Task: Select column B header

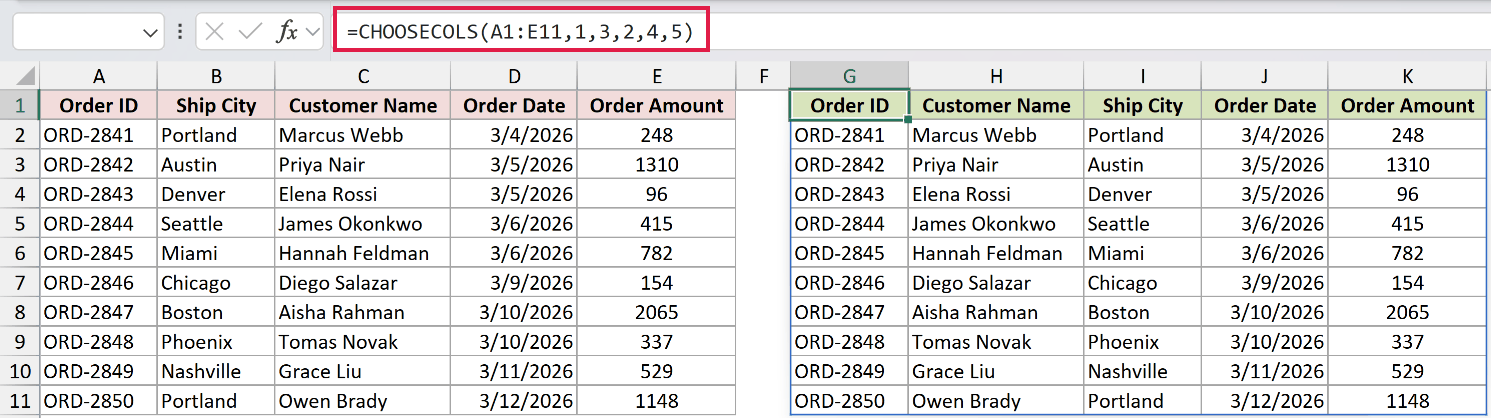Action: [216, 76]
